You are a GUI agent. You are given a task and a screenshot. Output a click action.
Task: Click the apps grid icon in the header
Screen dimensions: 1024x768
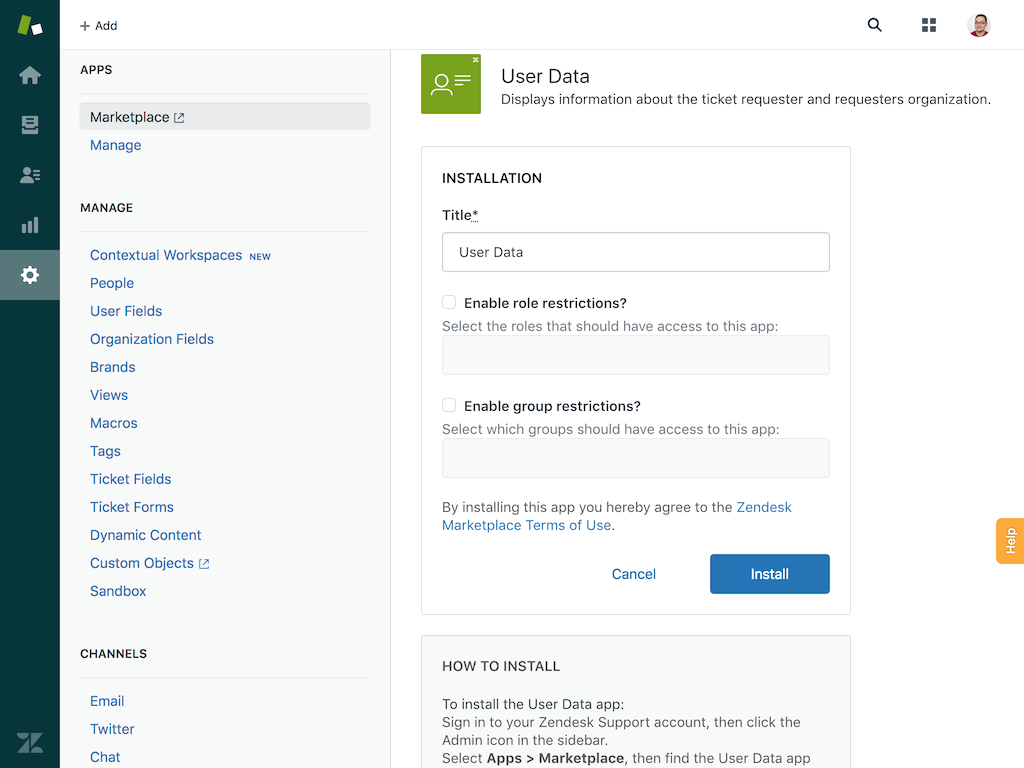click(x=928, y=25)
